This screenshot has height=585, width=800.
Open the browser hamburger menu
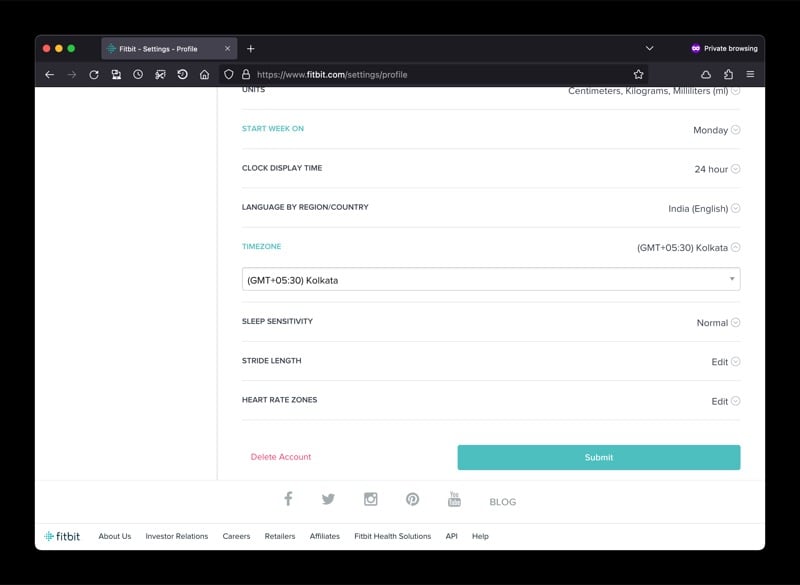[x=750, y=74]
